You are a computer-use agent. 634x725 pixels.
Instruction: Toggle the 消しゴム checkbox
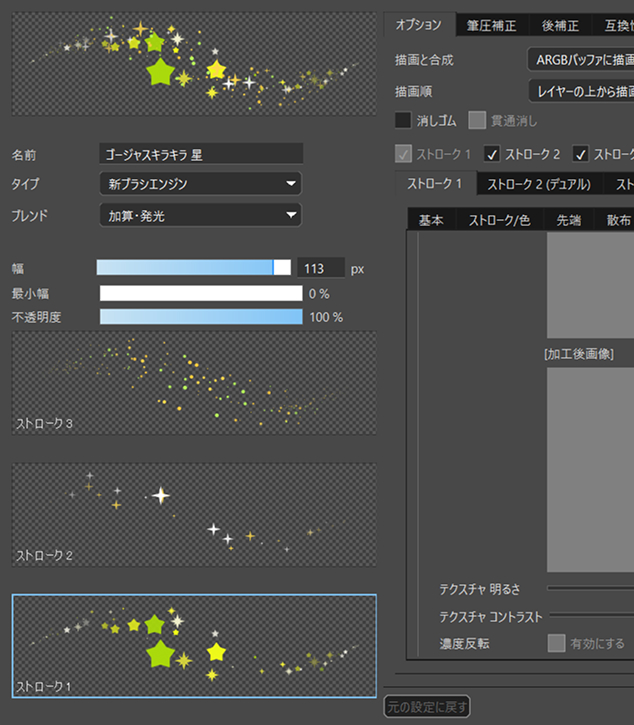tap(403, 121)
